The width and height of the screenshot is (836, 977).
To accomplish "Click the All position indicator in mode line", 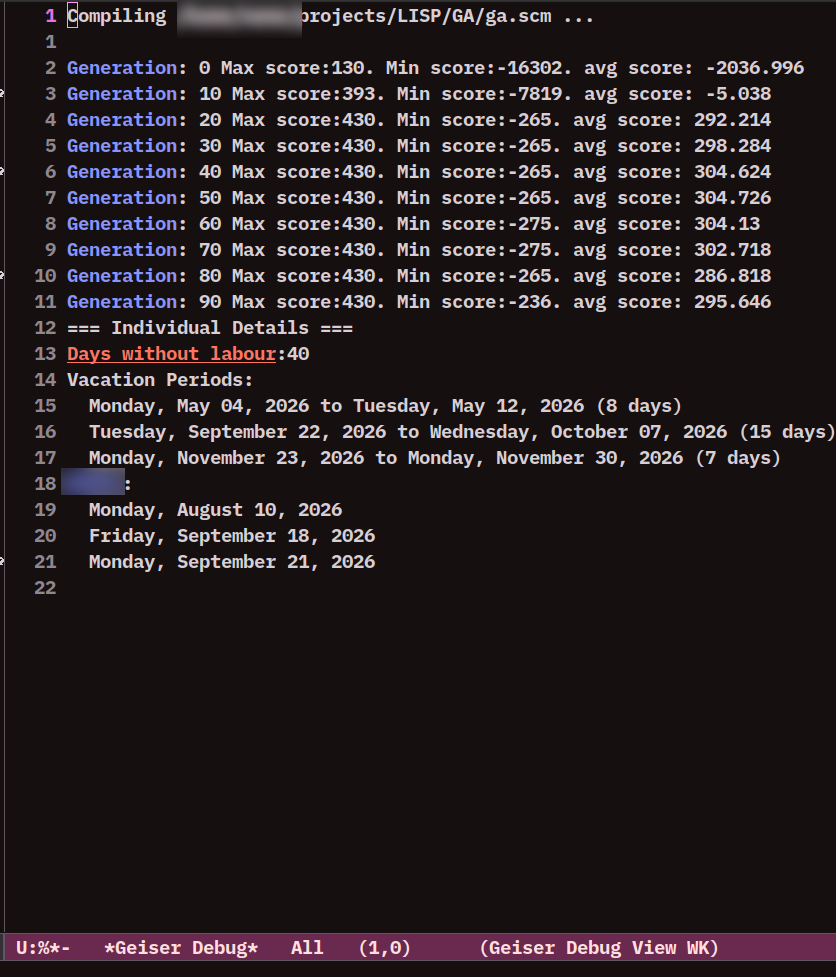I will click(307, 948).
